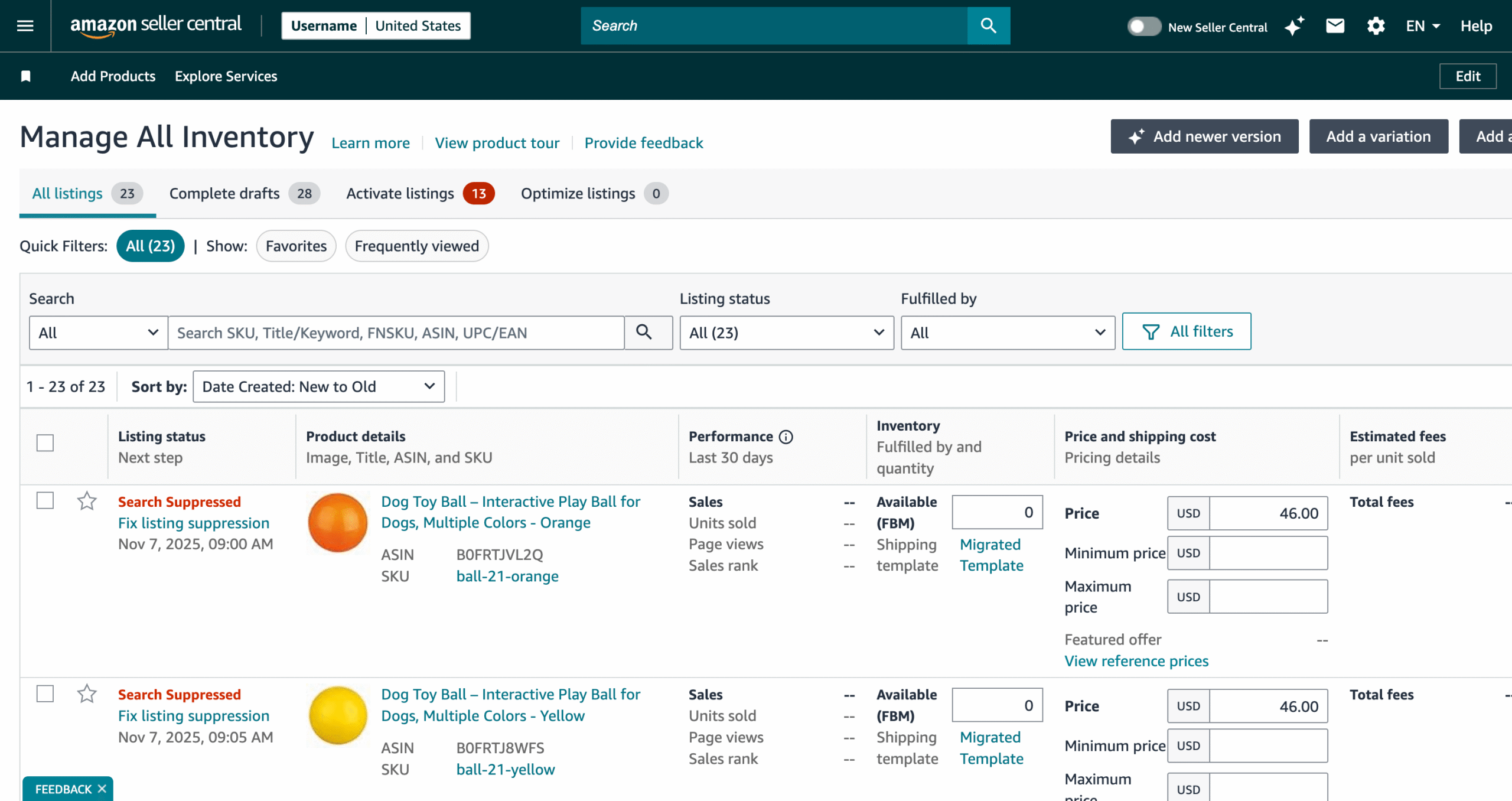Click the Add newer version button
The height and width of the screenshot is (801, 1512).
coord(1204,136)
